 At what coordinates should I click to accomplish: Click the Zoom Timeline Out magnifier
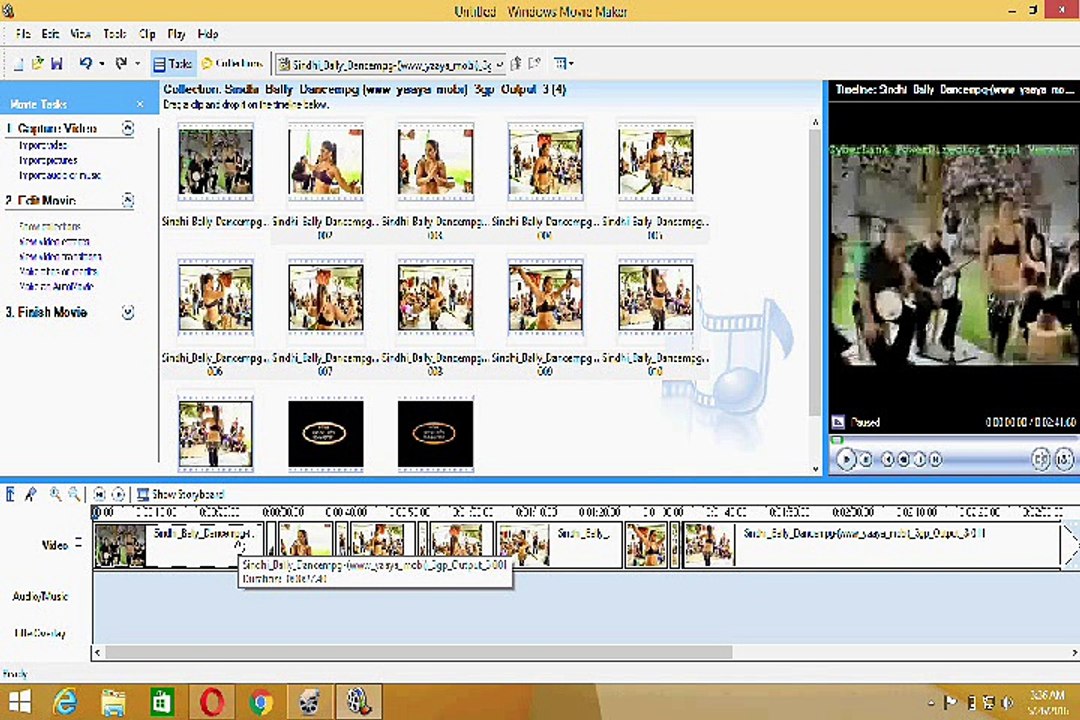(x=74, y=494)
